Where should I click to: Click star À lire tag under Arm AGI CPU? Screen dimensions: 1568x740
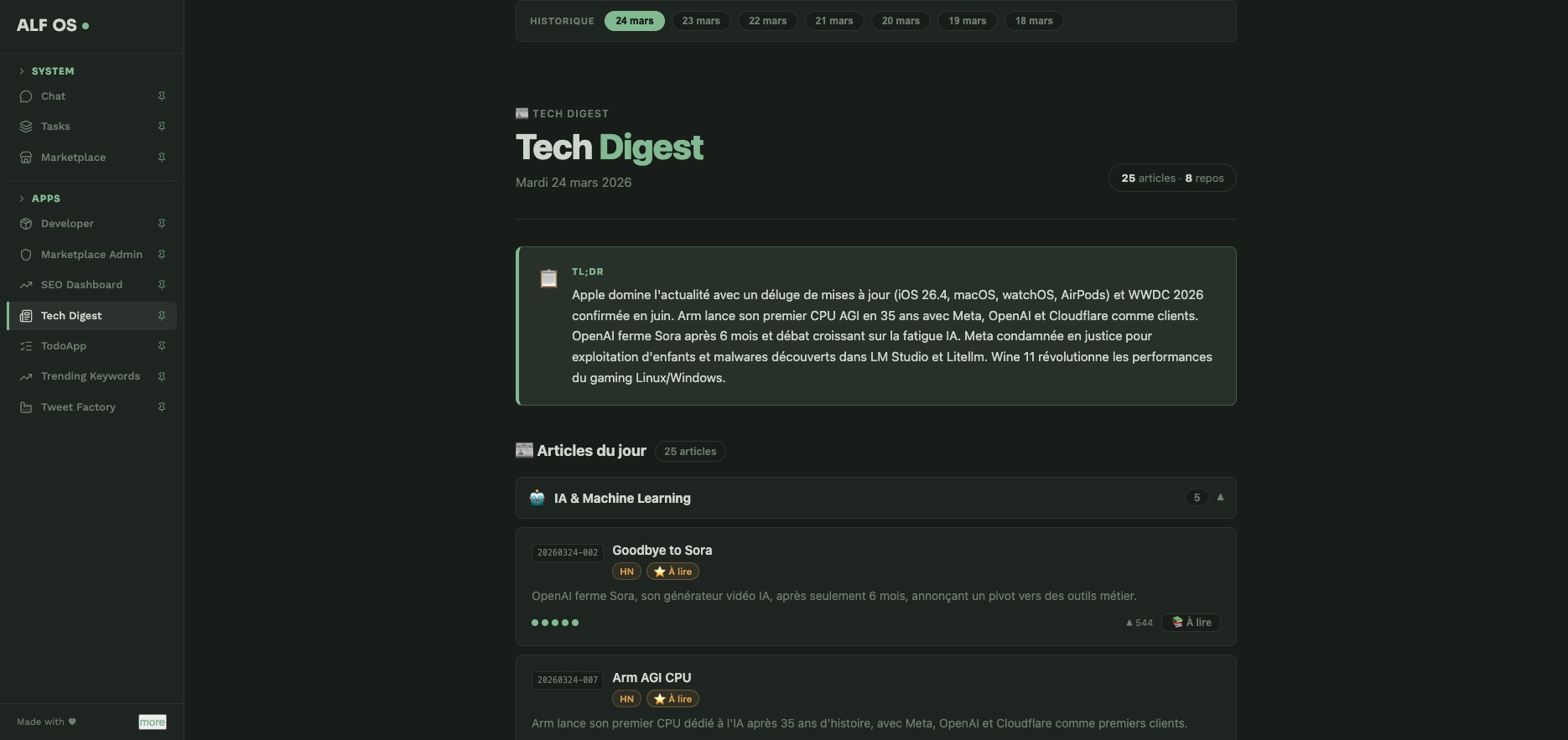pos(672,699)
